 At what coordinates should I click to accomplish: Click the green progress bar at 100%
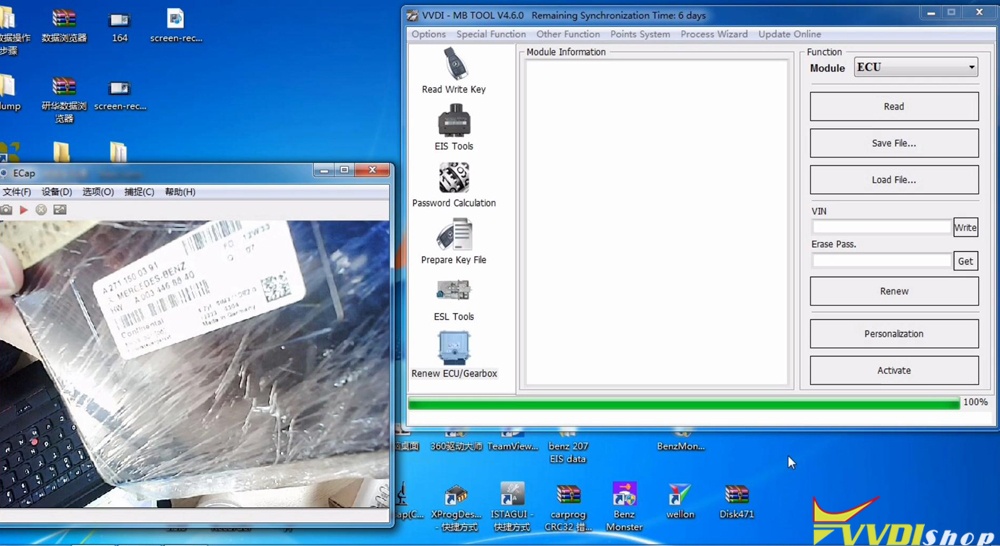click(684, 404)
